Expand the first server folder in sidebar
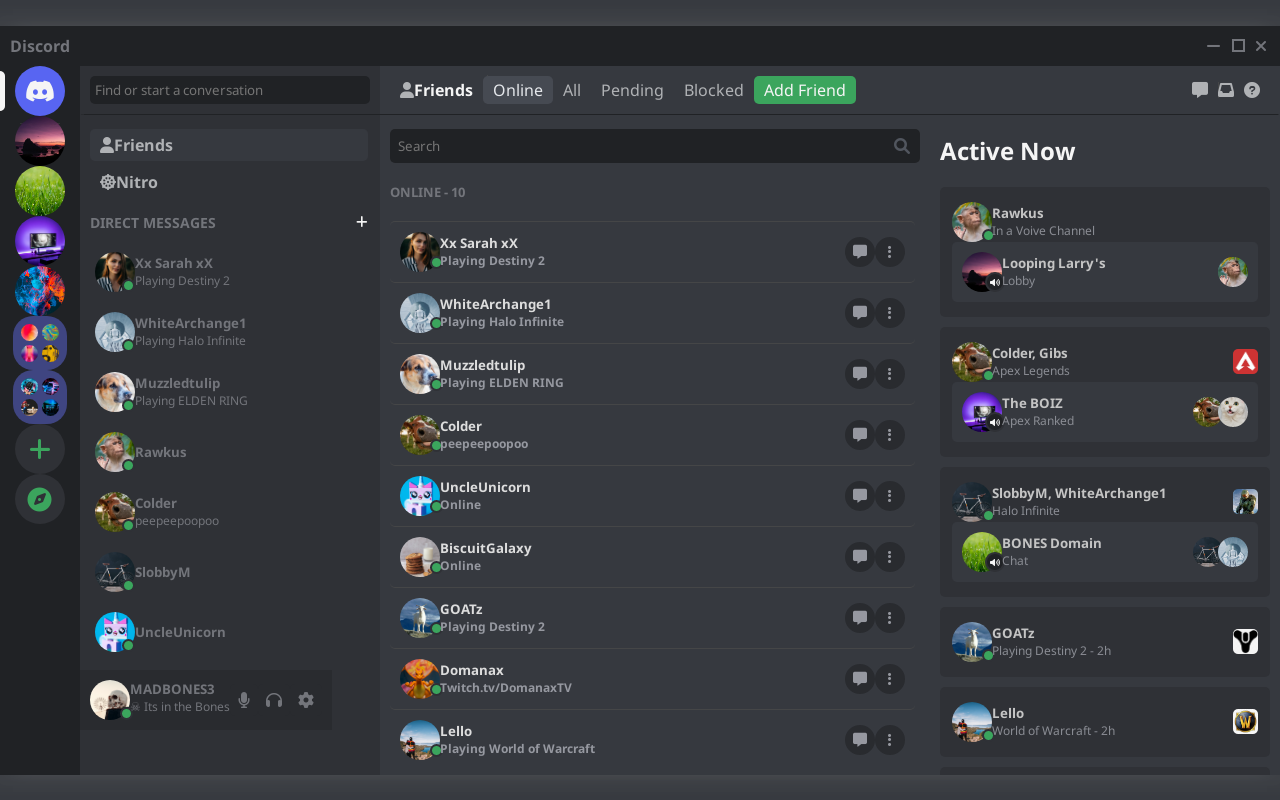The image size is (1280, 800). tap(40, 343)
